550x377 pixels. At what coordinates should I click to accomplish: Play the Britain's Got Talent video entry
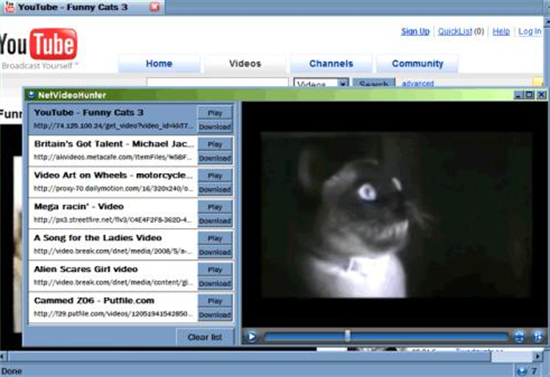click(215, 144)
